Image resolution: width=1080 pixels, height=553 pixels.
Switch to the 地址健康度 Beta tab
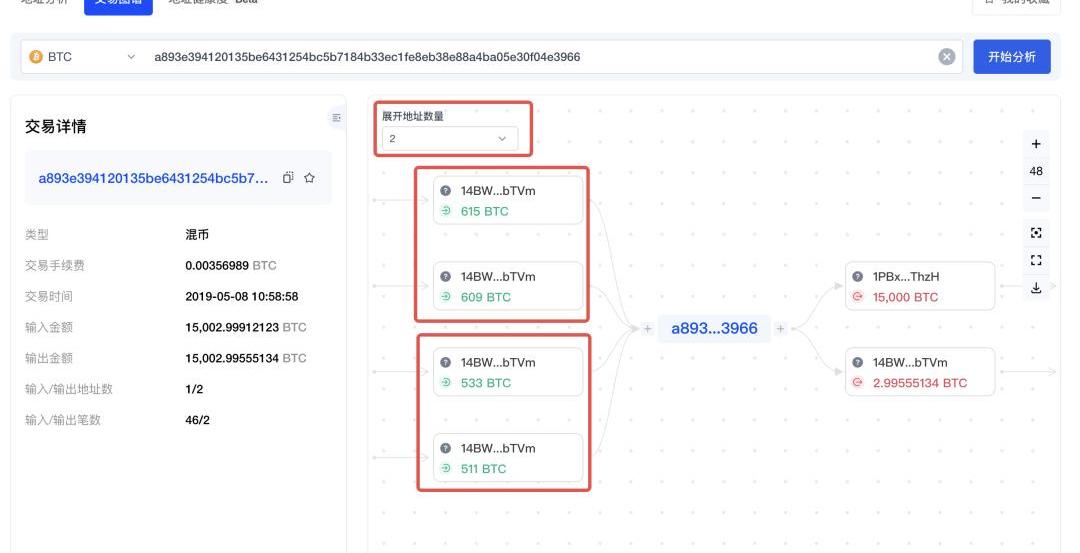point(212,3)
